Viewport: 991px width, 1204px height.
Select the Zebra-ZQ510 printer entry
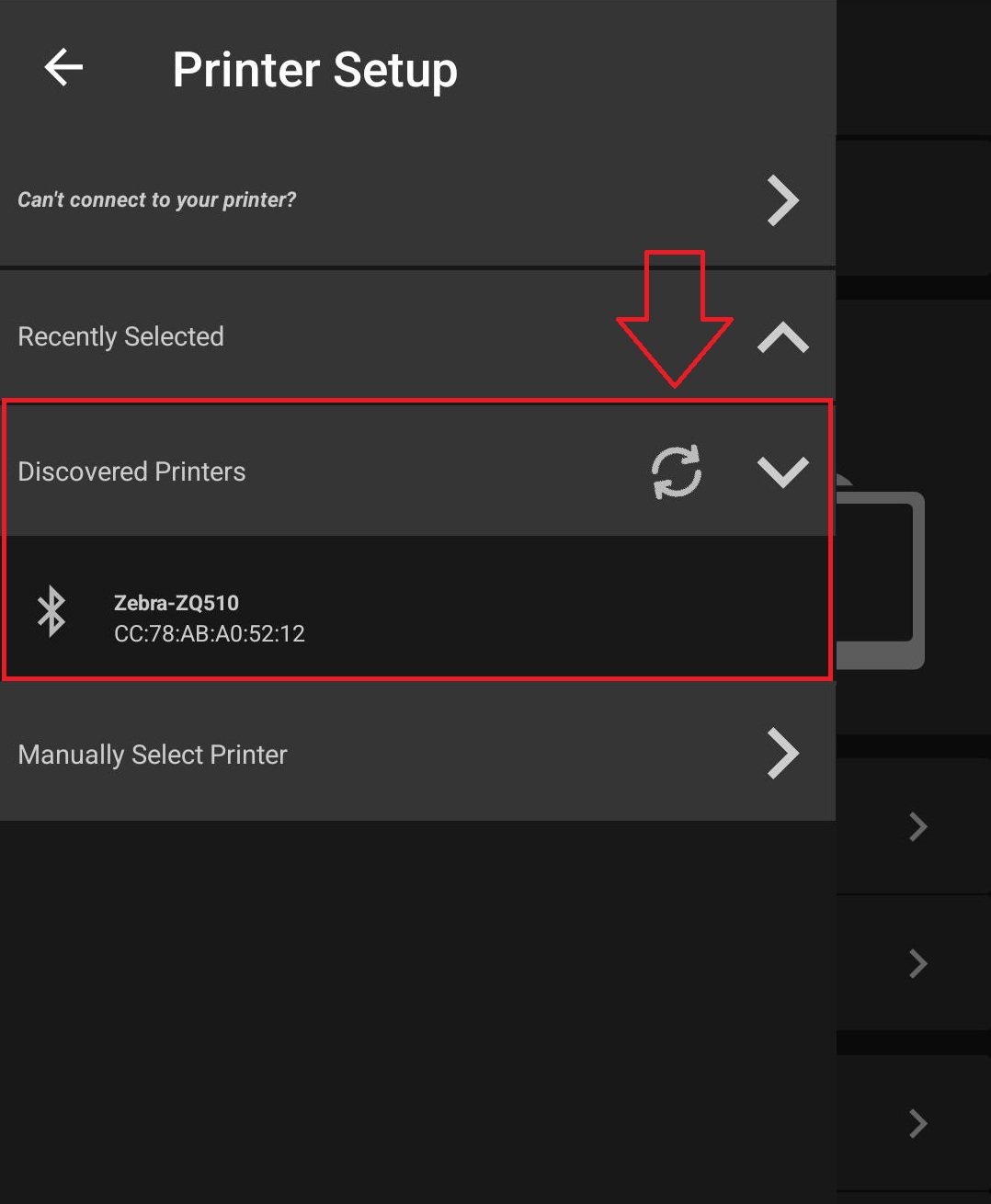coord(417,608)
